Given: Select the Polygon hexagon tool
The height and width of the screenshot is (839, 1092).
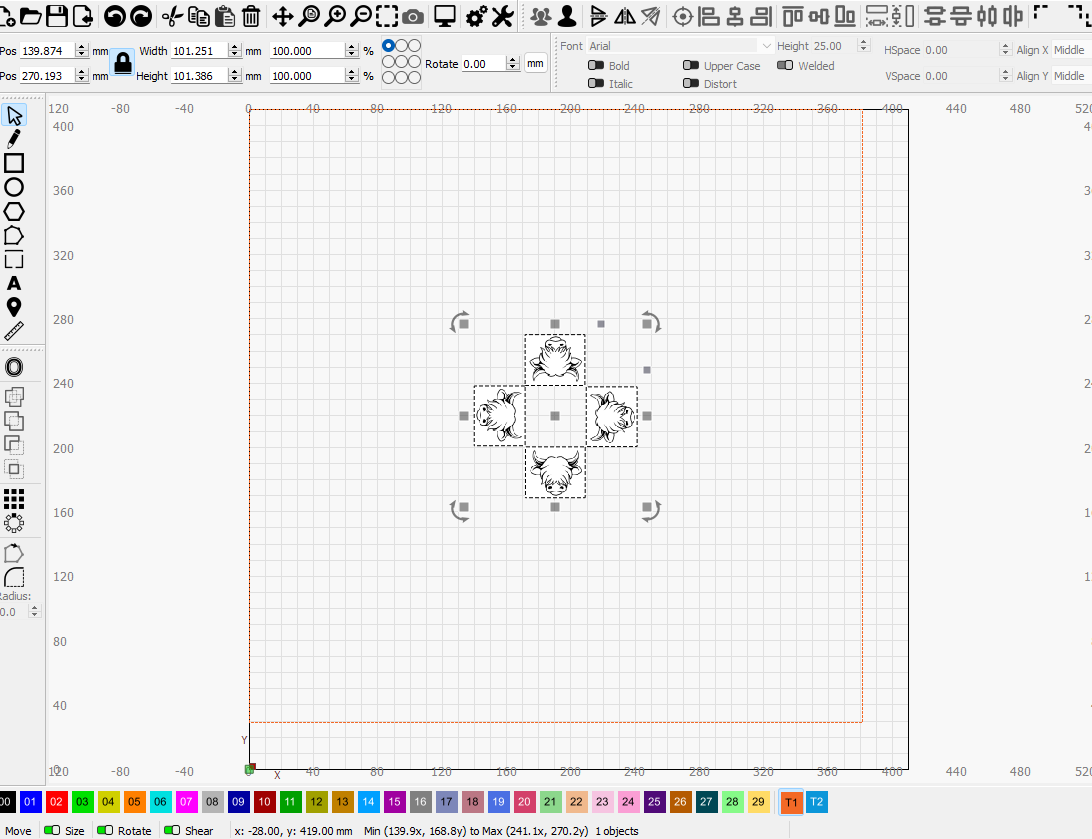Looking at the screenshot, I should (x=14, y=212).
